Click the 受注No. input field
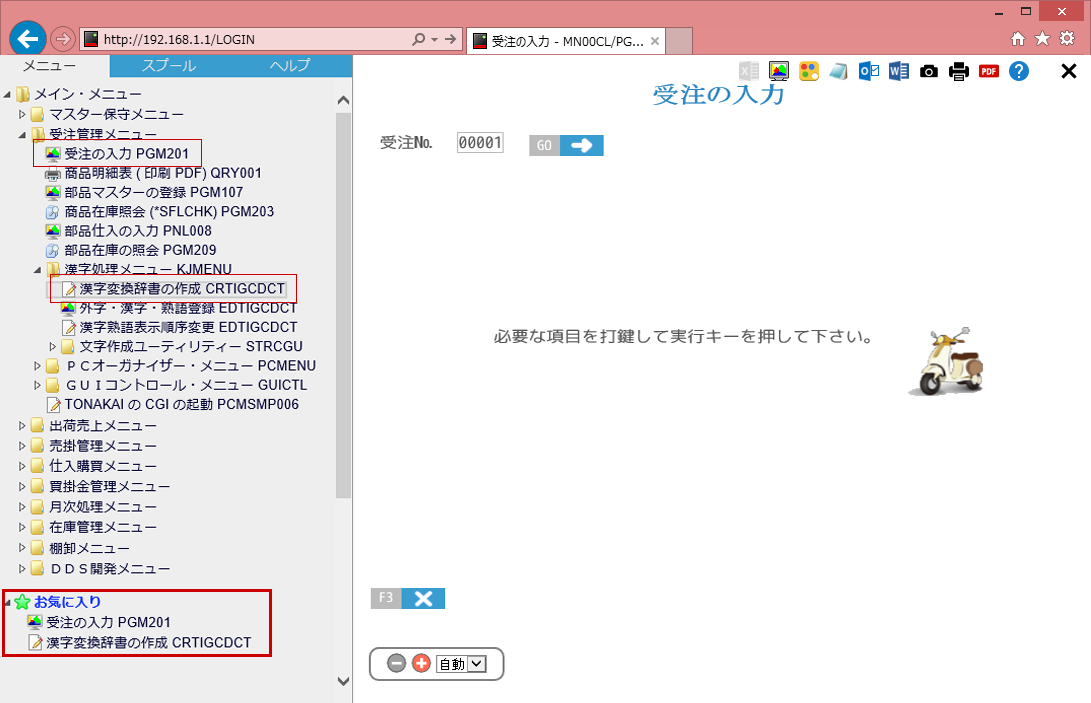 (479, 143)
